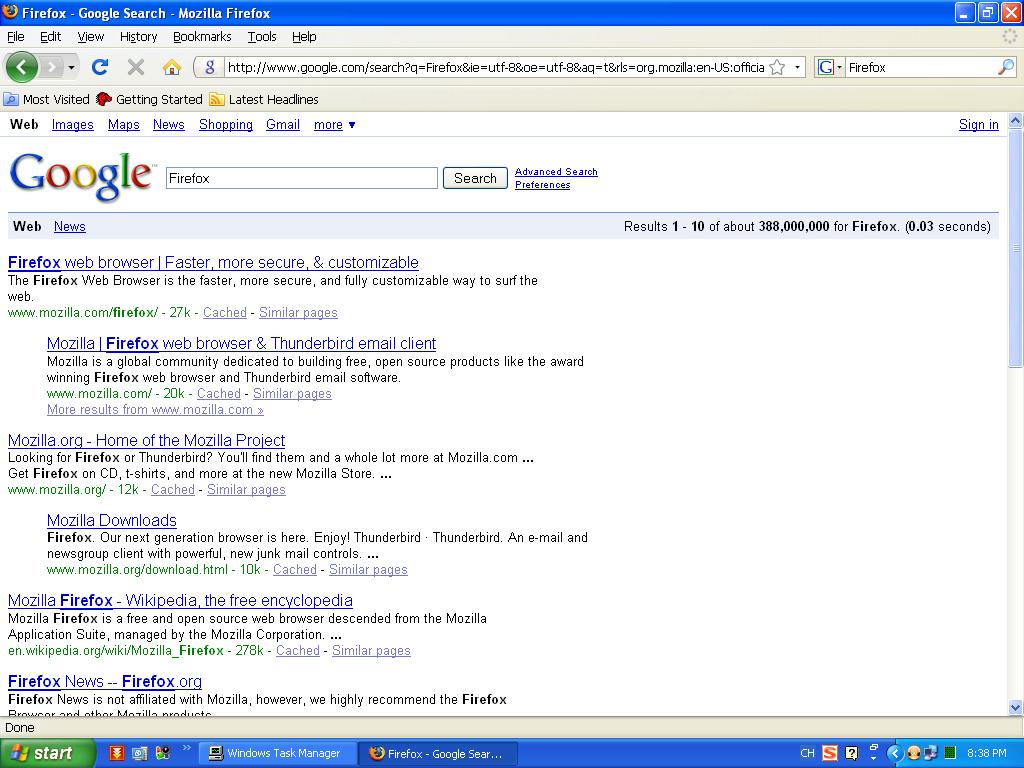
Task: Open Cached link for mozilla.org/download.html
Action: point(295,569)
